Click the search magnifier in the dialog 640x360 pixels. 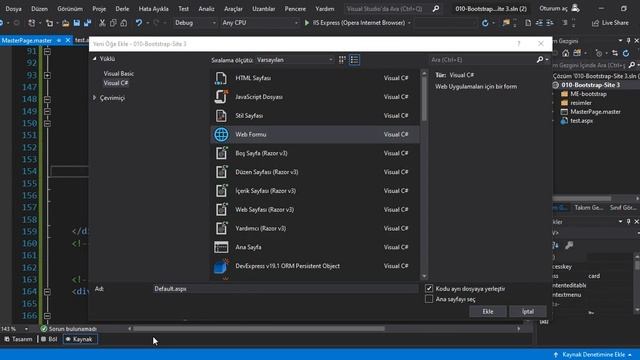540,60
